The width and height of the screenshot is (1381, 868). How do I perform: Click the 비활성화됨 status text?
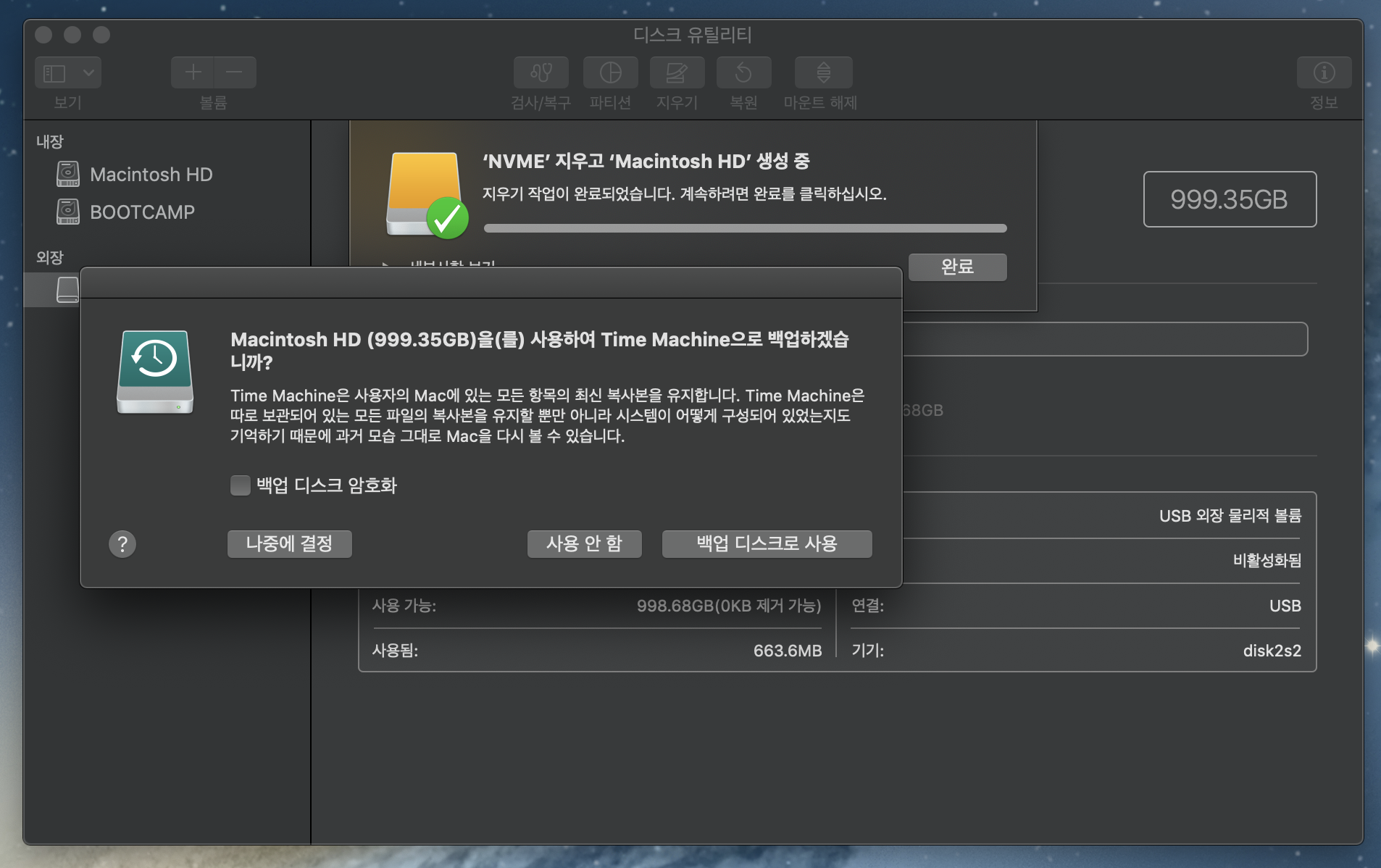click(1267, 561)
